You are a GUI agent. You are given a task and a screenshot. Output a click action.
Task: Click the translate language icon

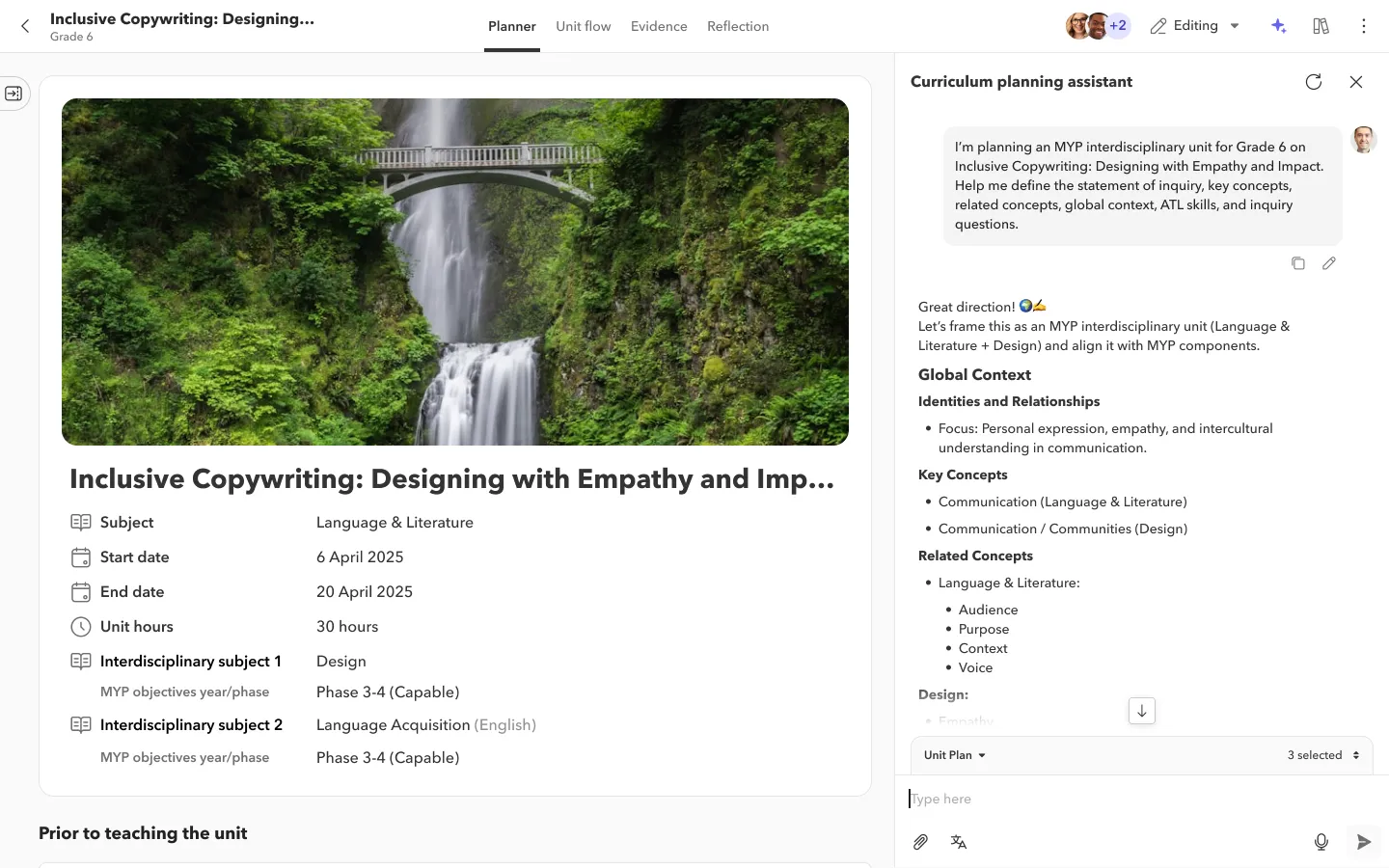click(958, 842)
